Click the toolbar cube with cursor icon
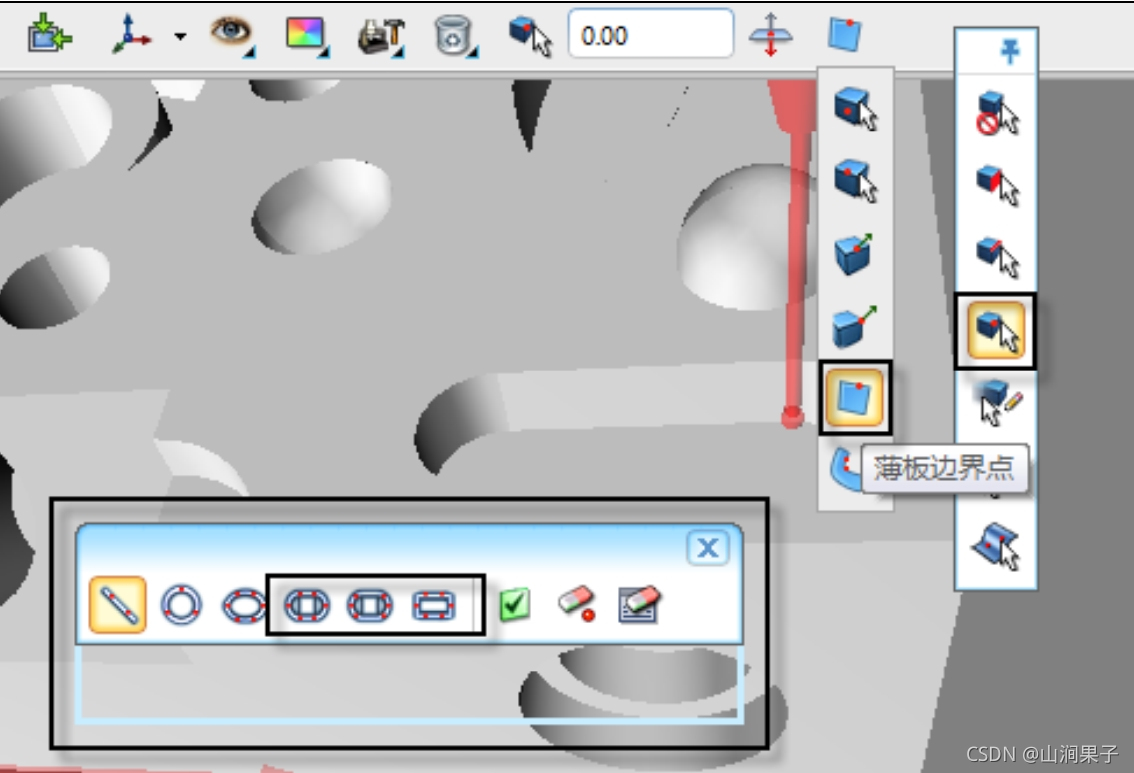This screenshot has height=773, width=1134. coord(529,35)
